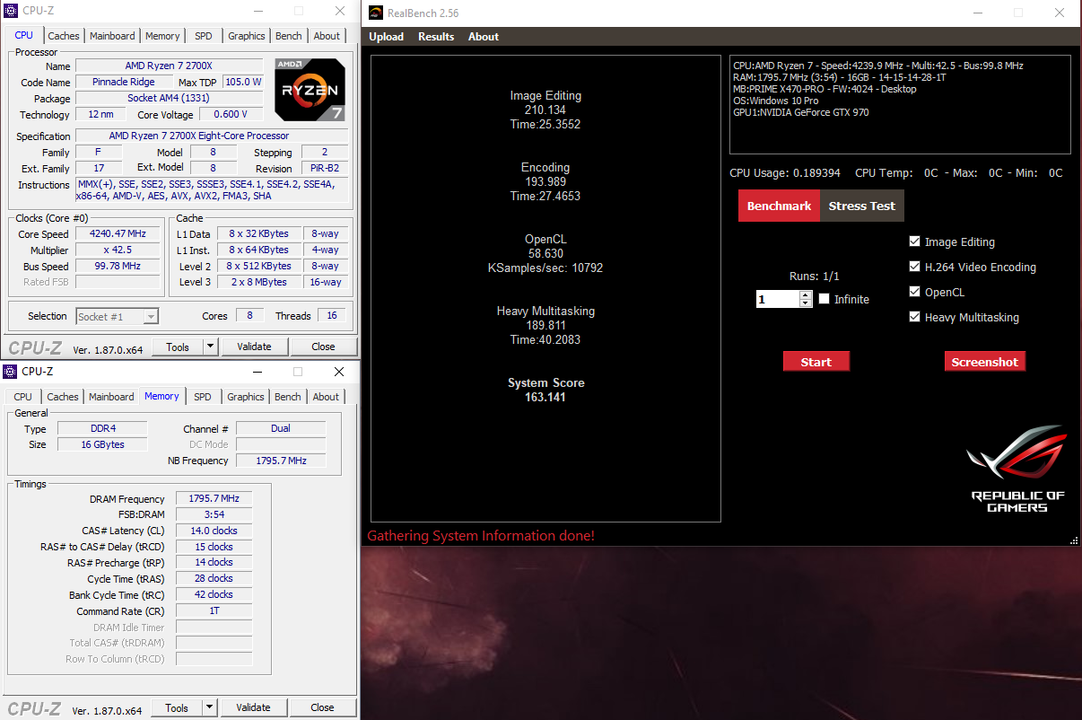Open Mainboard tab in top CPU-Z window
1082x720 pixels.
pyautogui.click(x=112, y=36)
